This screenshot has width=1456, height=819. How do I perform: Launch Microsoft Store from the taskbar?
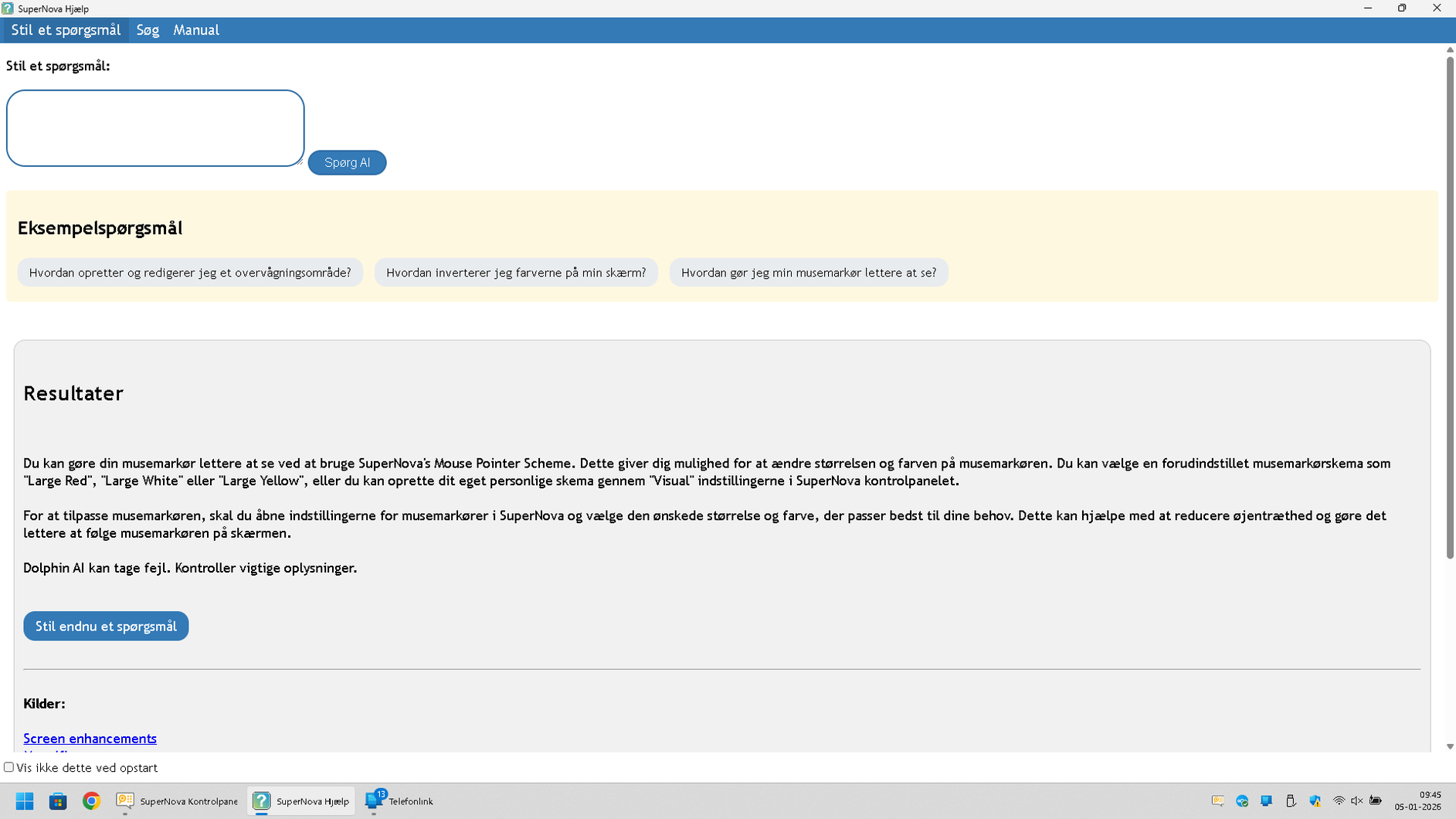[58, 801]
